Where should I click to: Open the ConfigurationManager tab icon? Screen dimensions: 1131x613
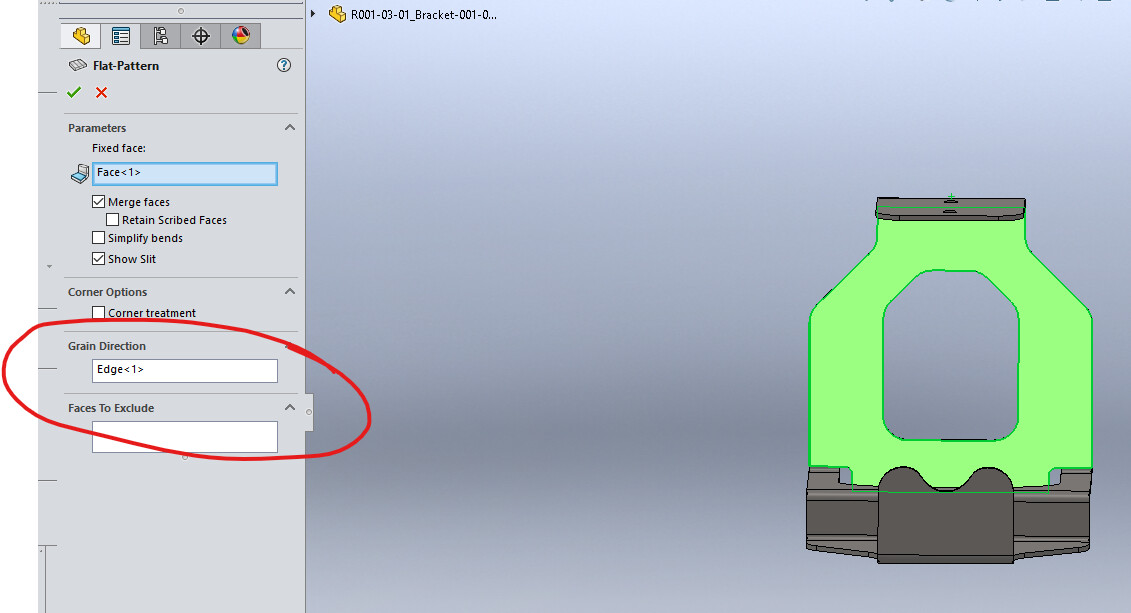coord(160,36)
